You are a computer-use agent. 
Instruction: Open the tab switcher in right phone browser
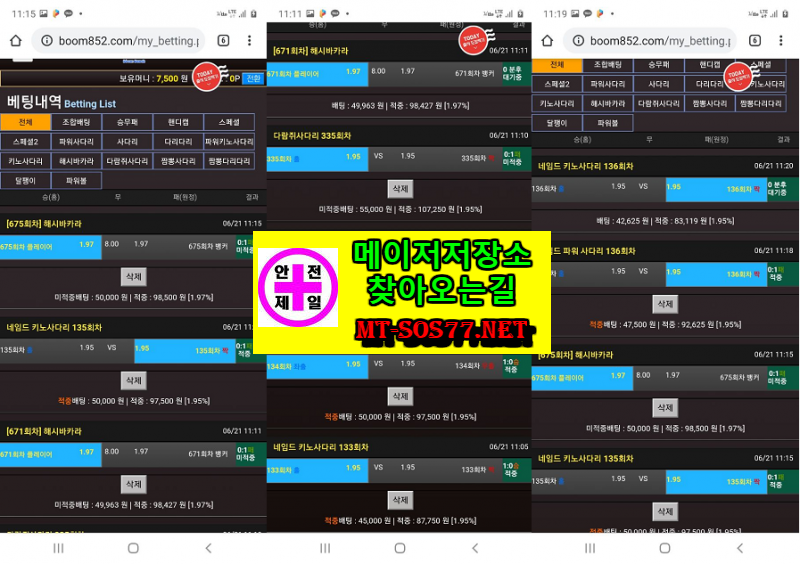click(x=755, y=41)
